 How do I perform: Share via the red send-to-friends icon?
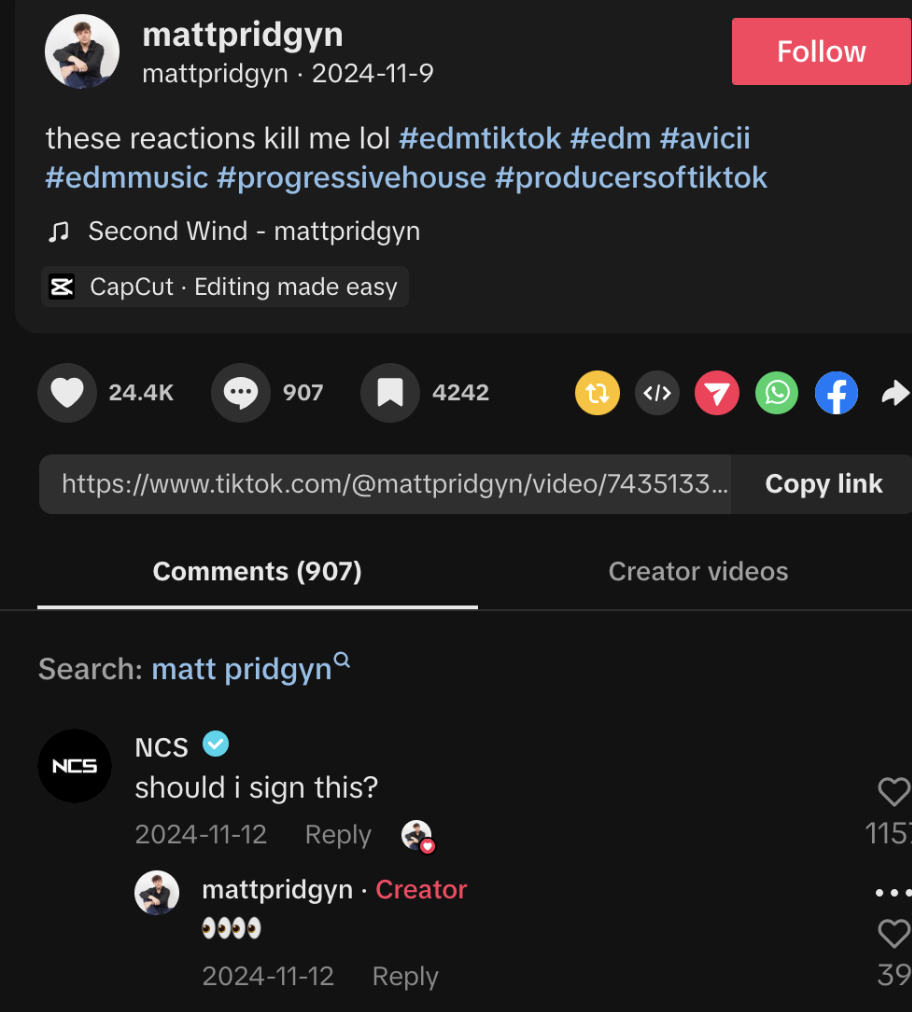[716, 393]
